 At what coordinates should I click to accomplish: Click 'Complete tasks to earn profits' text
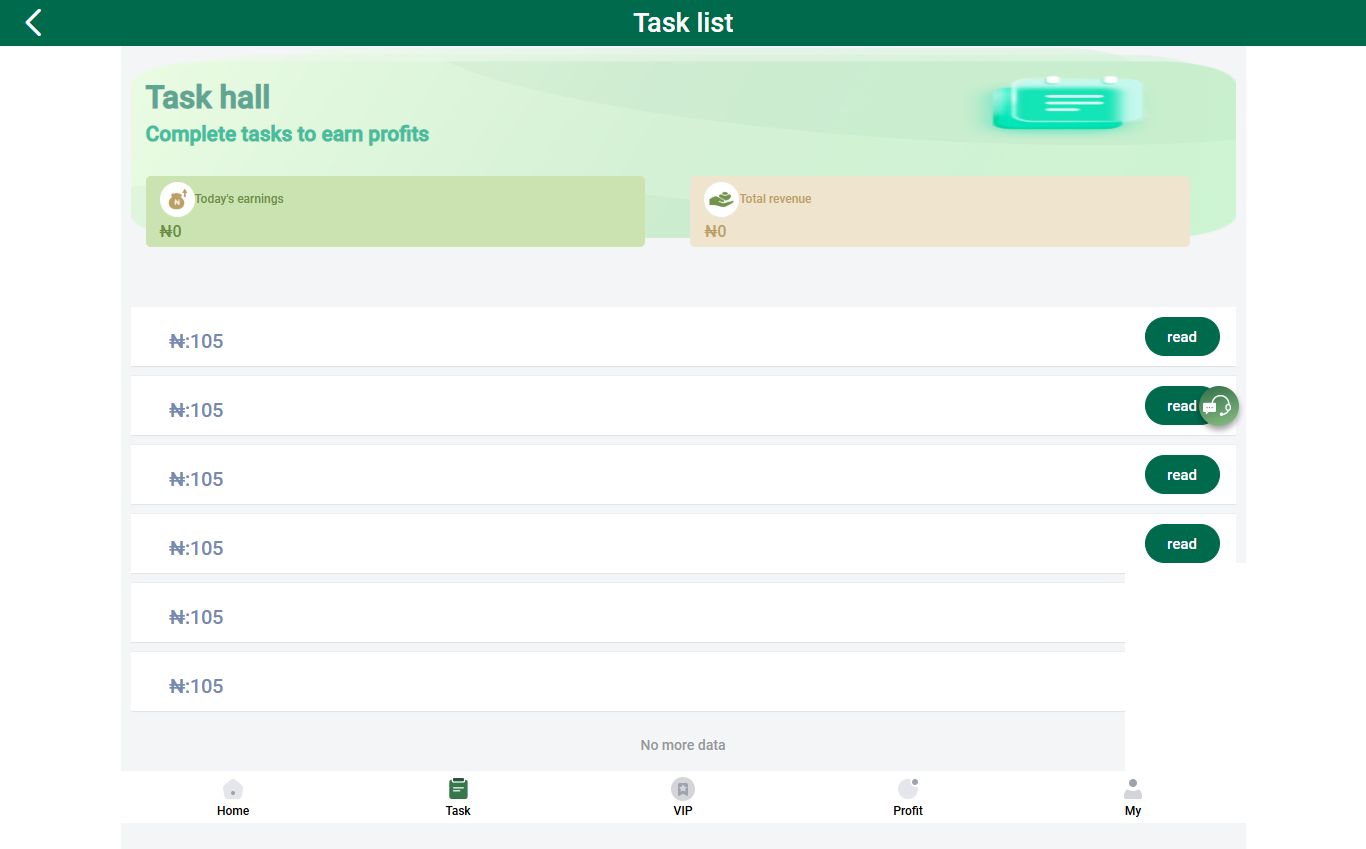pyautogui.click(x=287, y=134)
